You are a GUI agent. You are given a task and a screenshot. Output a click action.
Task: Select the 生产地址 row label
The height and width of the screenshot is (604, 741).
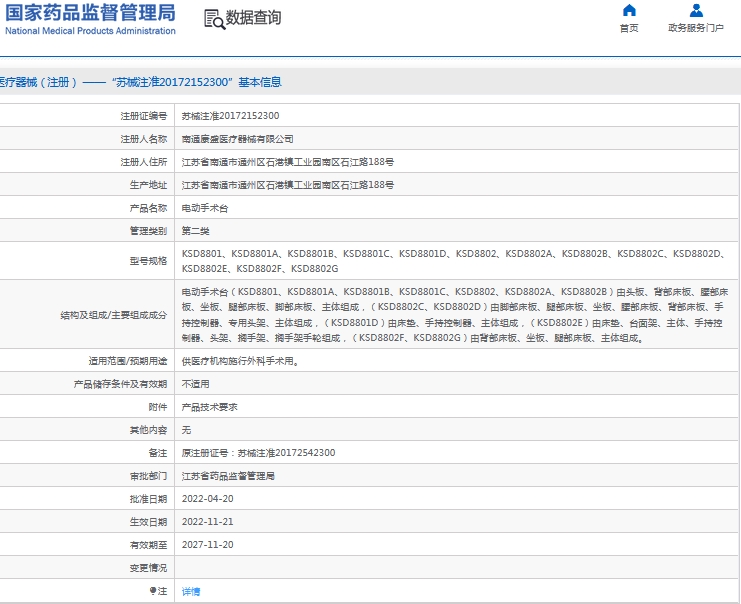[148, 185]
